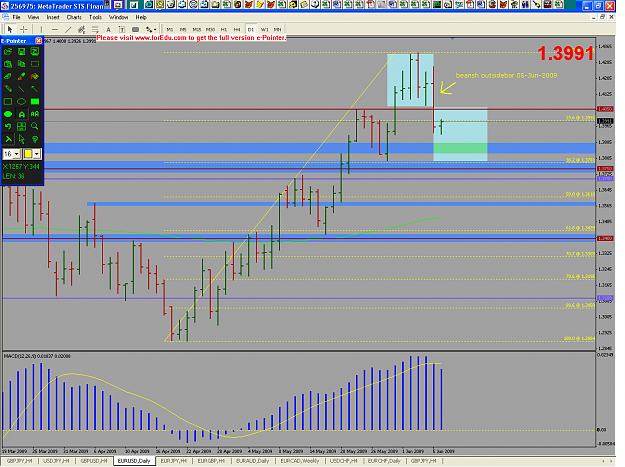Select the E-Pointer filled ellipse tool

(x=8, y=114)
